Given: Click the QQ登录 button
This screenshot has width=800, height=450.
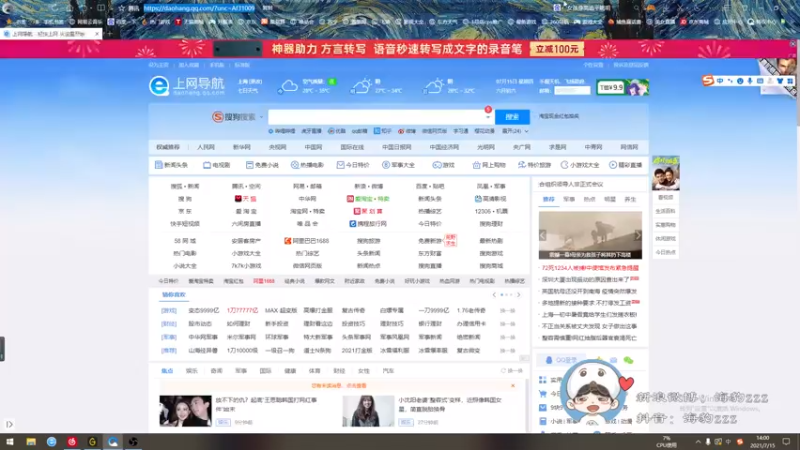Looking at the screenshot, I should (x=561, y=360).
